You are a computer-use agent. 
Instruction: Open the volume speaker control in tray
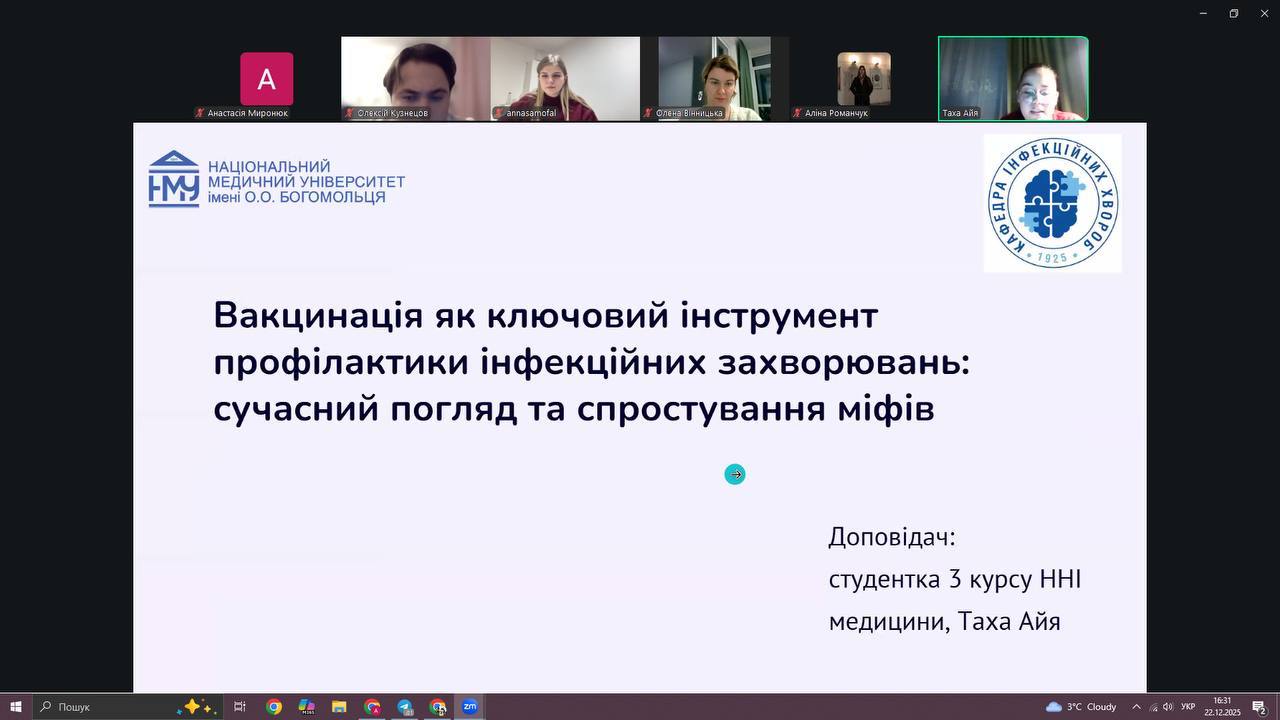(1168, 707)
